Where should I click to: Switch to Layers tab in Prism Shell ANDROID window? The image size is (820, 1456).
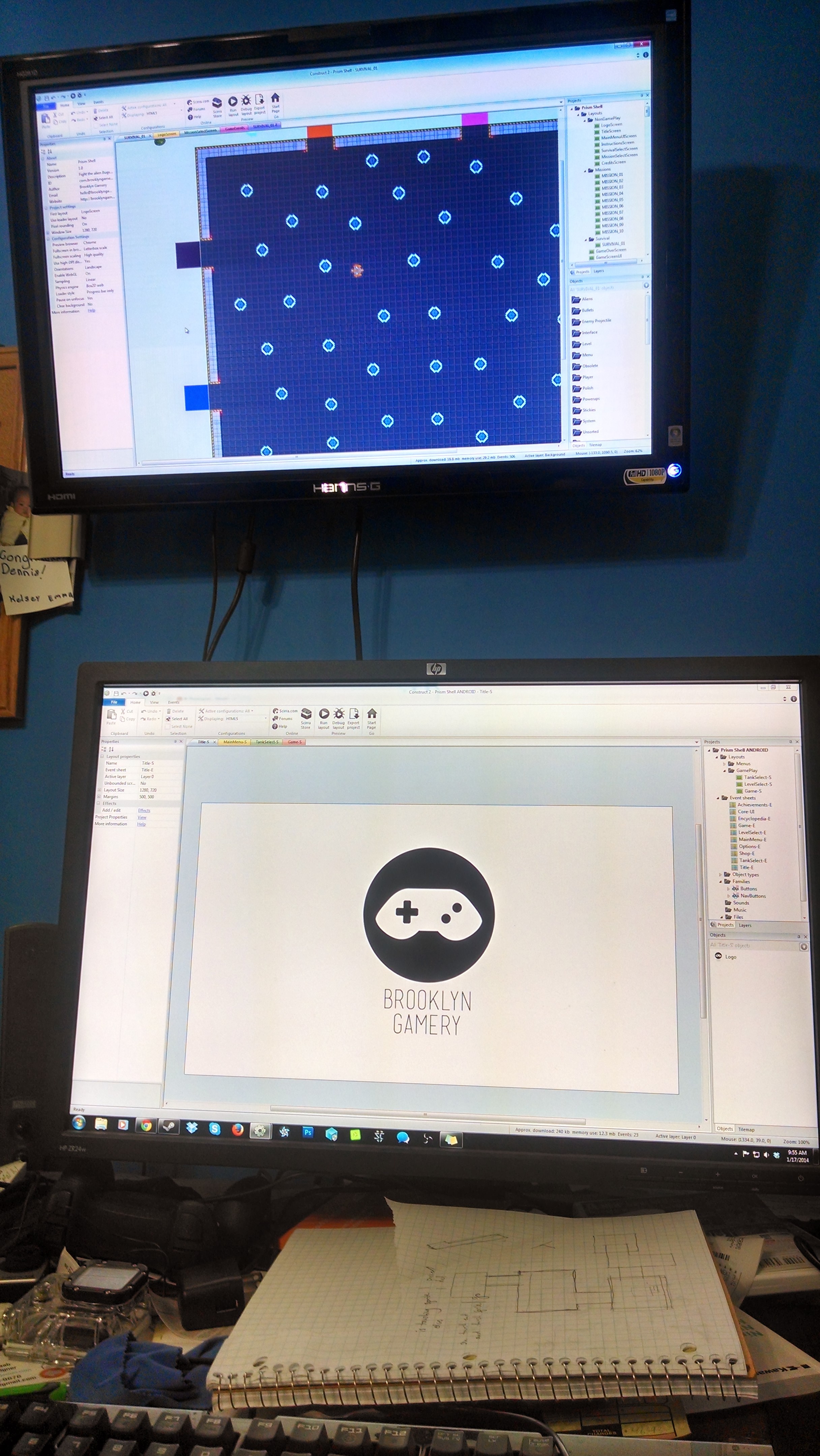[745, 925]
